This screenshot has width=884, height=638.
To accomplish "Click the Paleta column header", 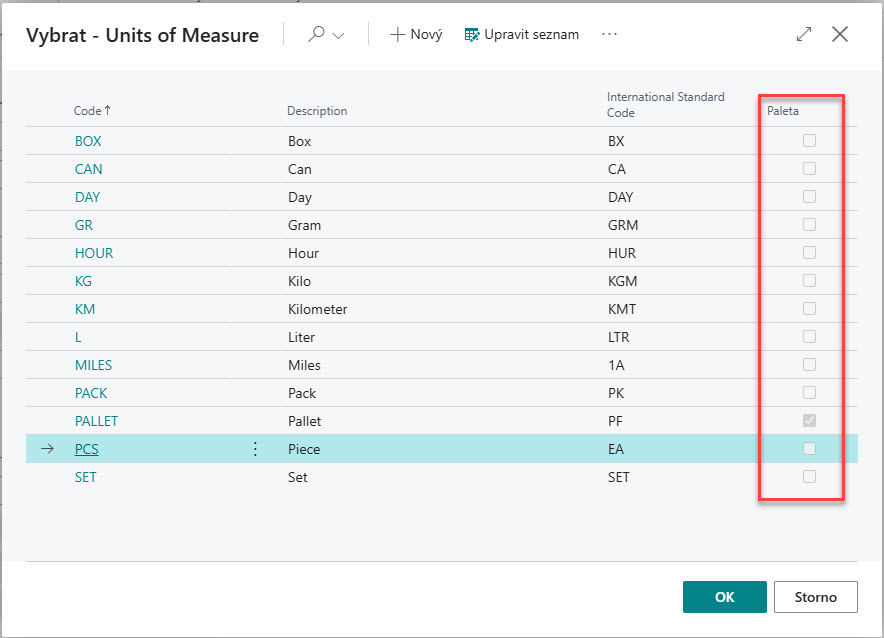I will pyautogui.click(x=782, y=111).
